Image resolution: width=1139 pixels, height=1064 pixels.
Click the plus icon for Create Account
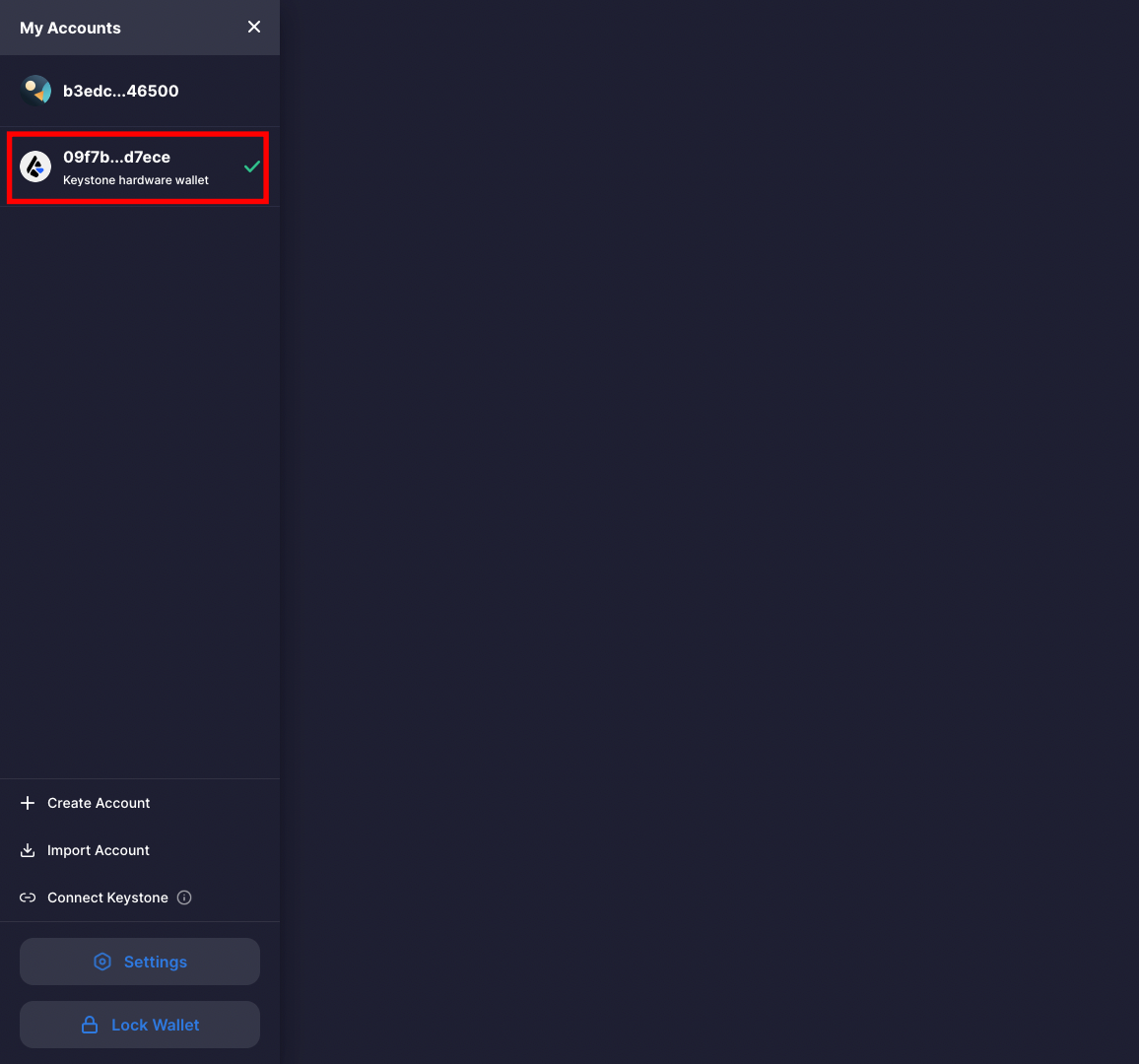pyautogui.click(x=28, y=803)
